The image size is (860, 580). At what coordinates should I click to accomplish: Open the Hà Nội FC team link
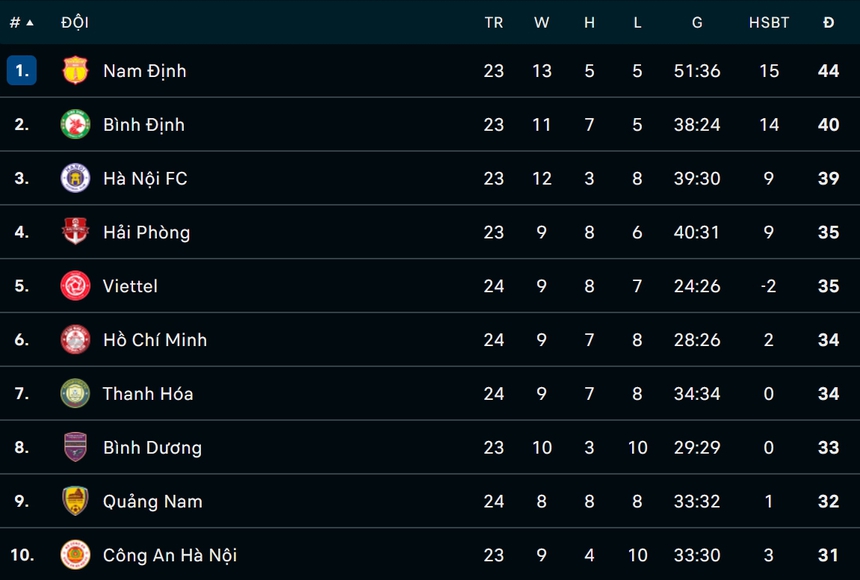pos(145,179)
